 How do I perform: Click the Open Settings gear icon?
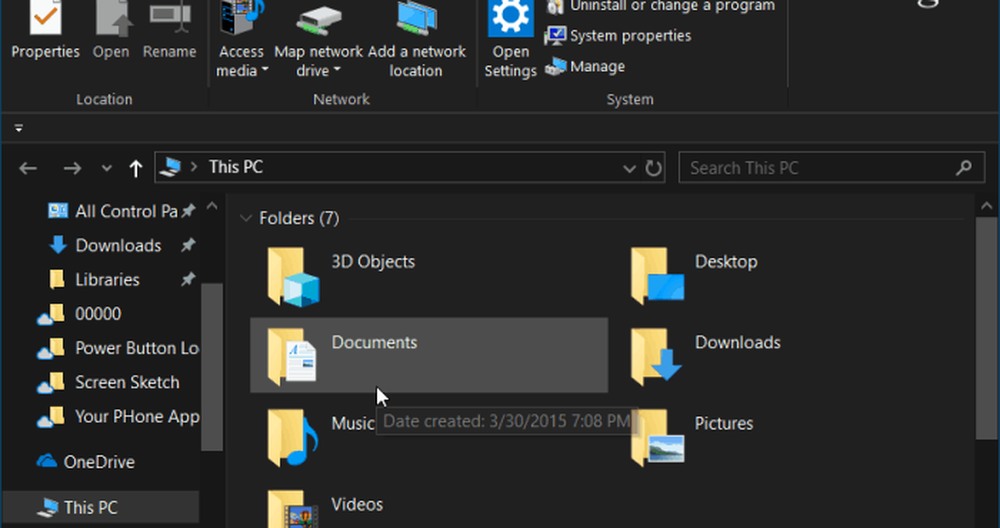(511, 20)
